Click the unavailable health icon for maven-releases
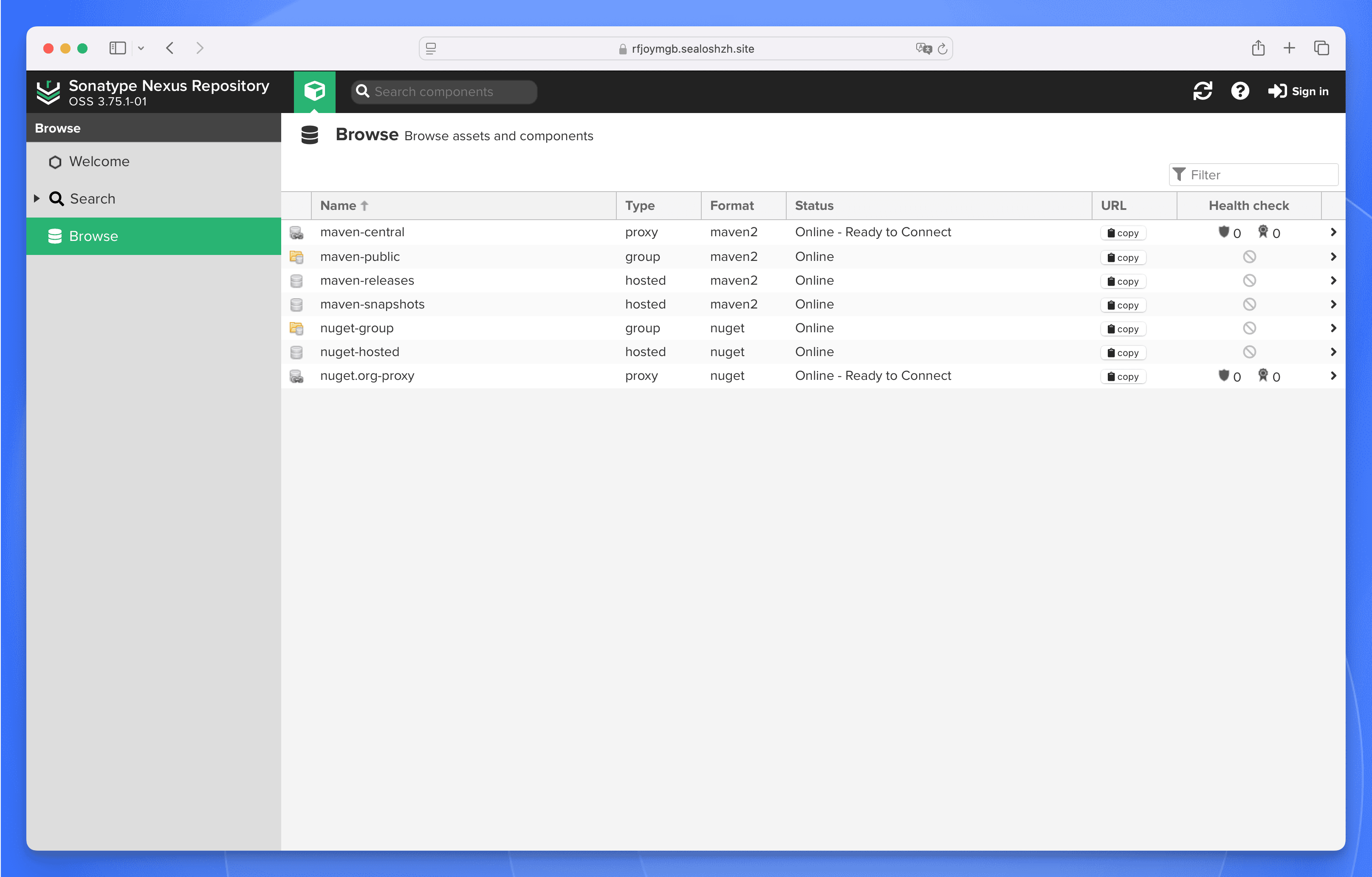Screen dimensions: 1372x877 pos(1249,281)
